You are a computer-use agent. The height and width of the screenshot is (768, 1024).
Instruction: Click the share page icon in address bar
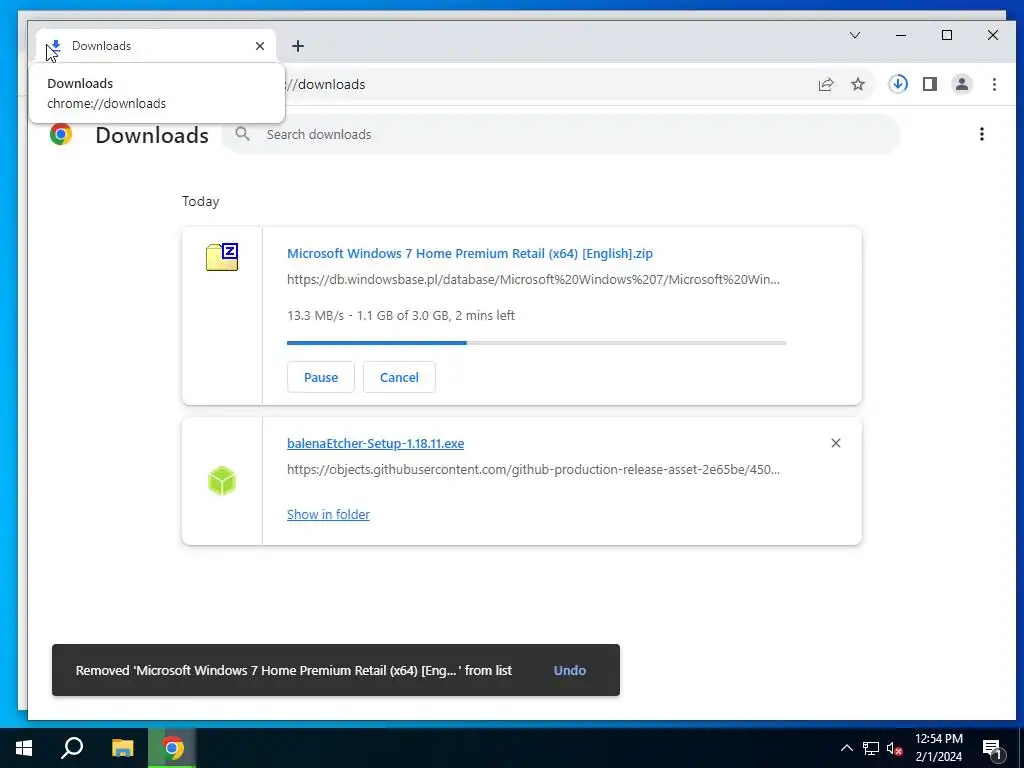point(825,84)
